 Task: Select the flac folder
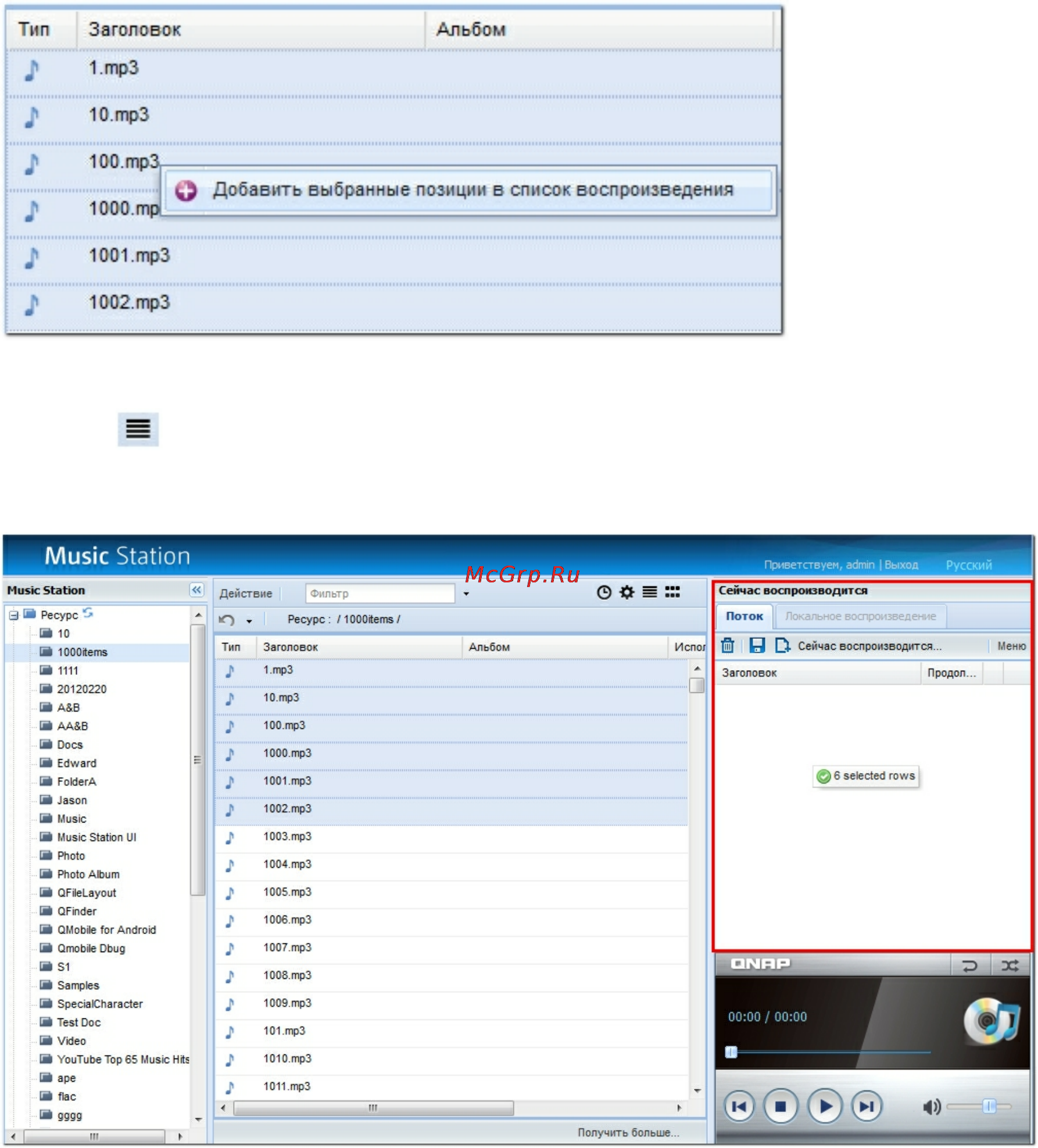(x=66, y=1097)
